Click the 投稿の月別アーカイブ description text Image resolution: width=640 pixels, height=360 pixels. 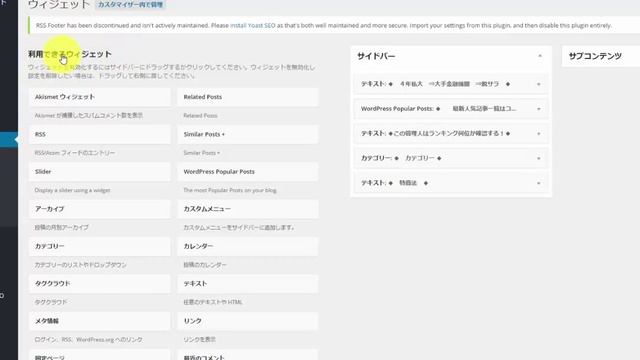click(61, 227)
